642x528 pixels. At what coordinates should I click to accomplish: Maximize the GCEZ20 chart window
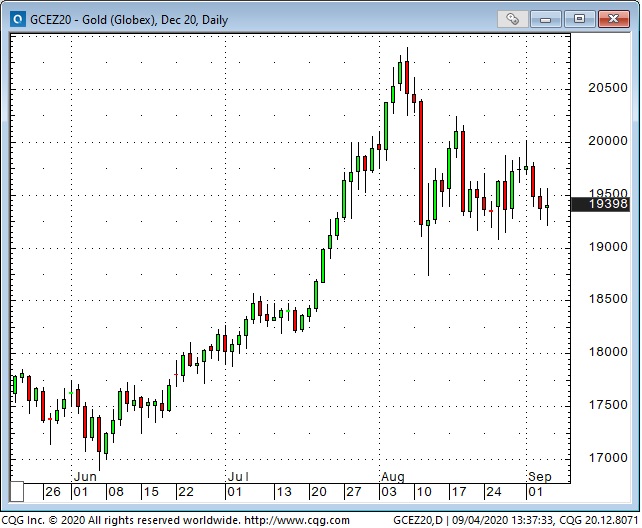tap(579, 19)
